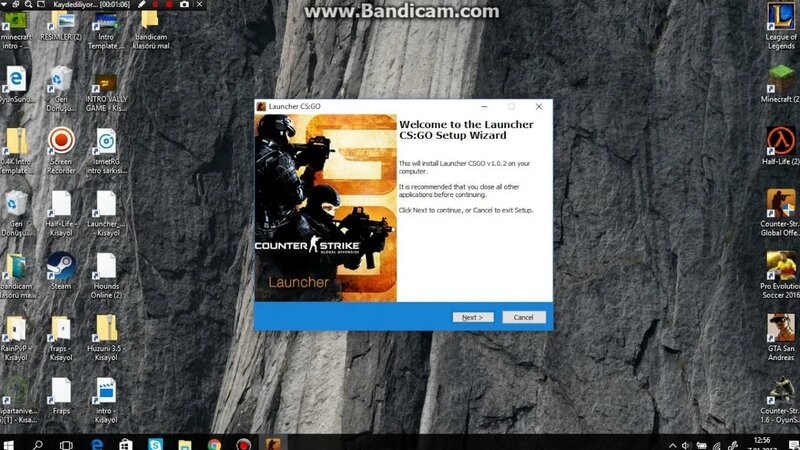Select the INTRO VALLY GAME shortcut
This screenshot has width=800, height=450.
[106, 94]
